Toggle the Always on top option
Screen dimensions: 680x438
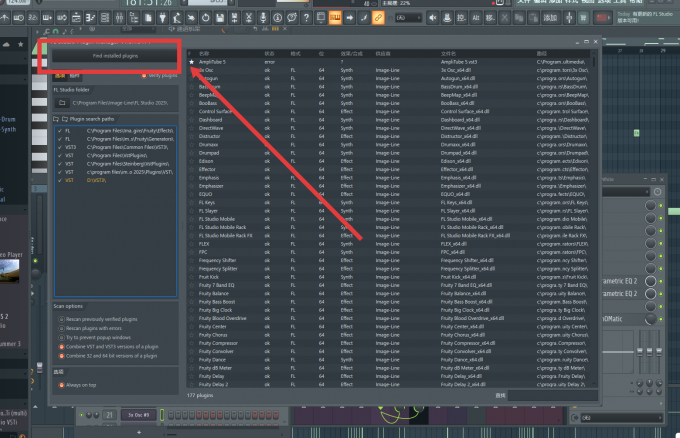click(78, 385)
